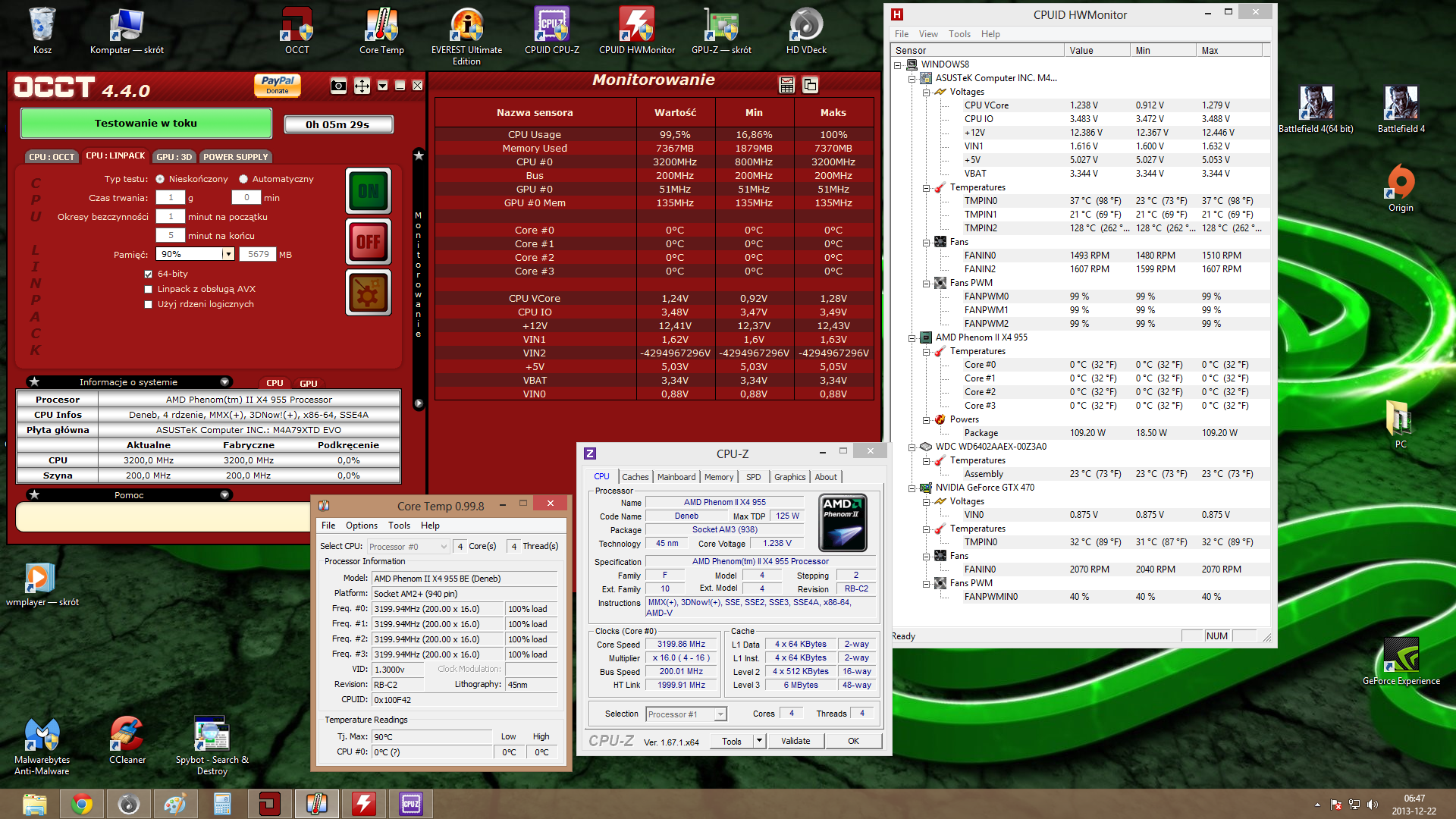Click the Czas trwania minutes input field
Viewport: 1456px width, 819px height.
point(246,197)
